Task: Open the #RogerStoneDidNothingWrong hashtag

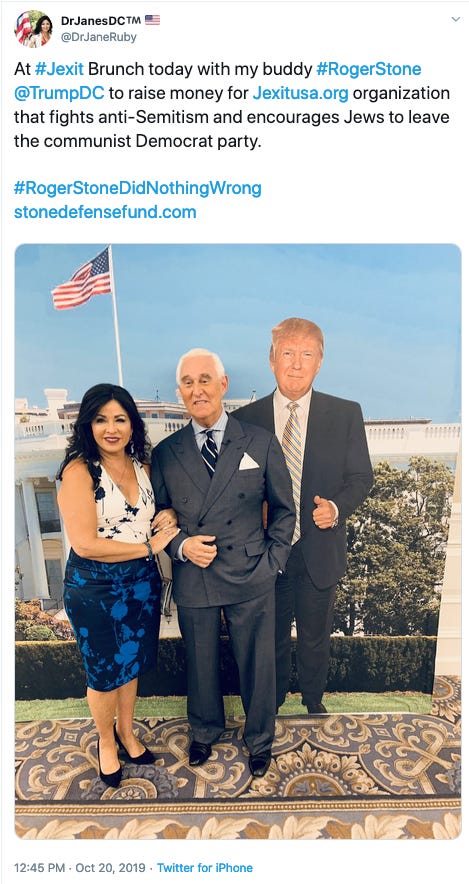Action: coord(138,188)
